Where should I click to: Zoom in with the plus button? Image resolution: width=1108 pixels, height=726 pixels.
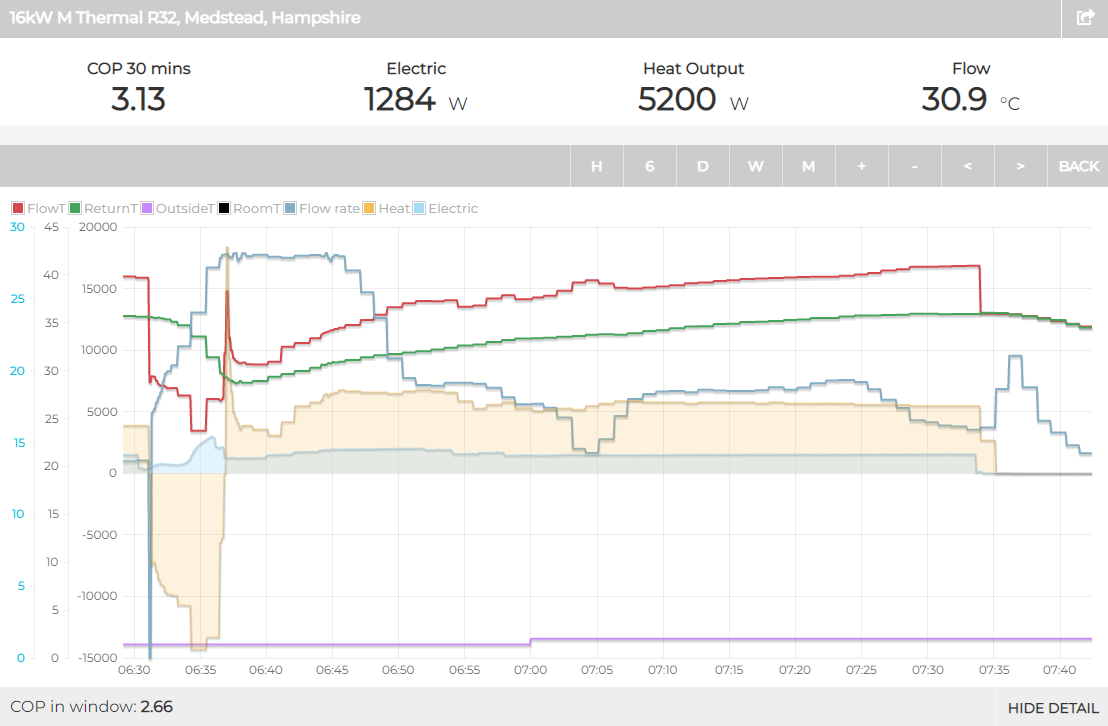(x=862, y=166)
